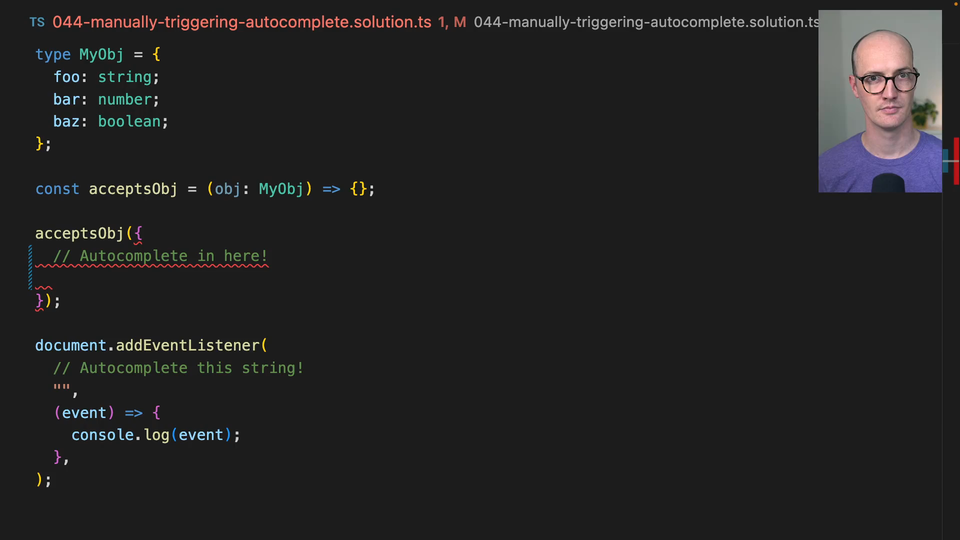Image resolution: width=960 pixels, height=540 pixels.
Task: Click addEventListener method name
Action: (x=187, y=345)
